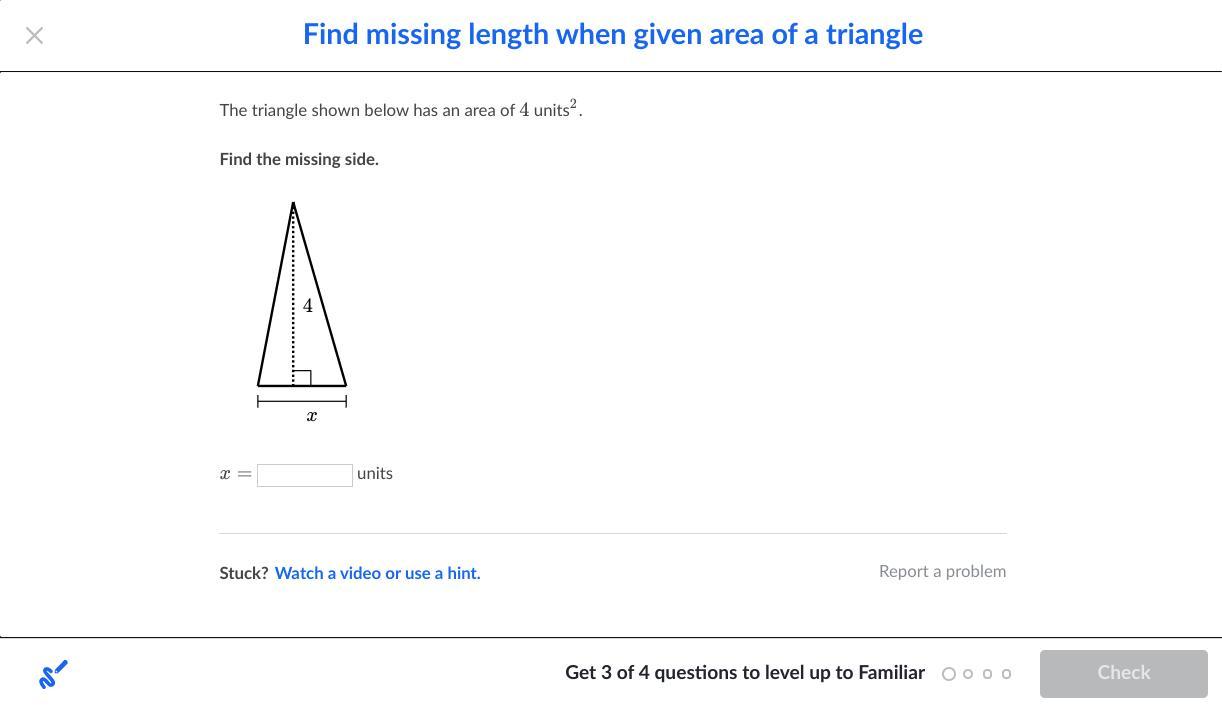The height and width of the screenshot is (708, 1222).
Task: Click the triangle area problem statement
Action: pyautogui.click(x=400, y=110)
